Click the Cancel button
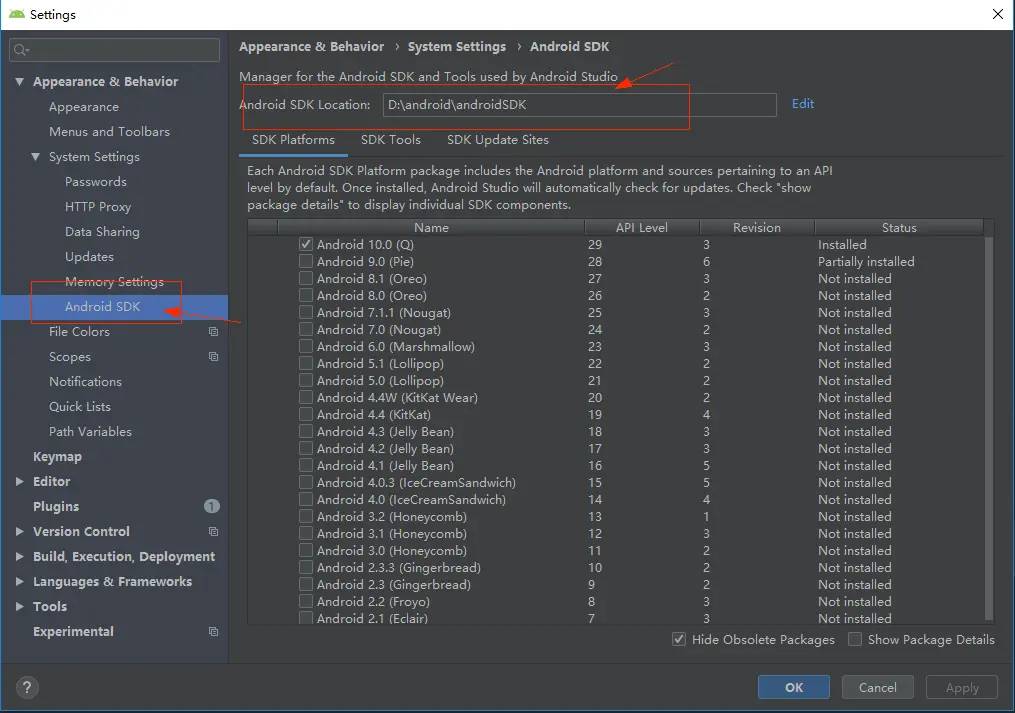 coord(878,687)
